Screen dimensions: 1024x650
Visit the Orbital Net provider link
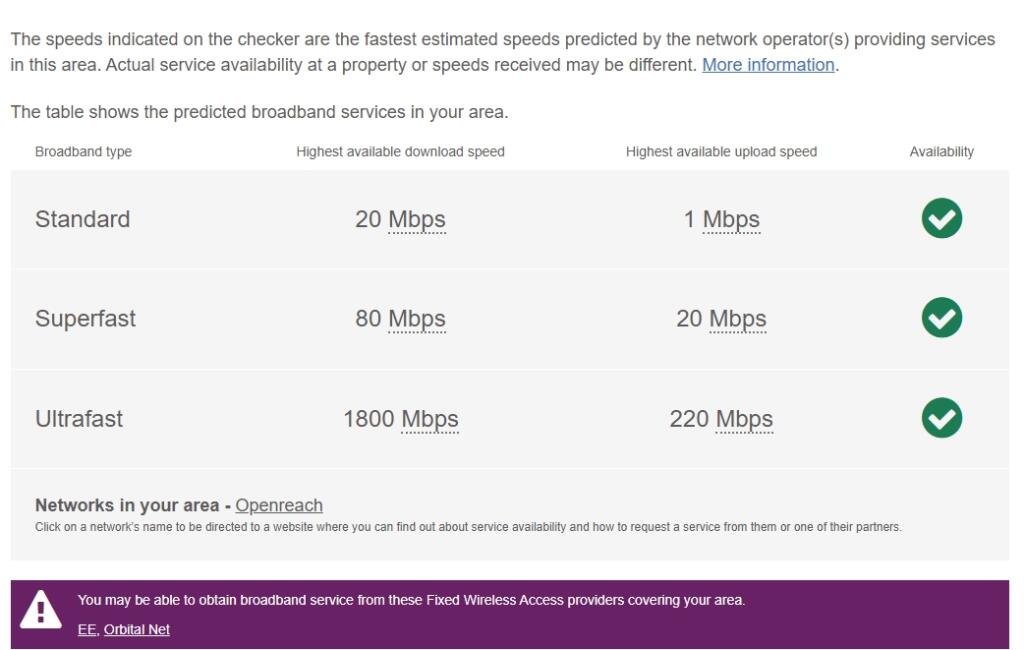pyautogui.click(x=137, y=630)
